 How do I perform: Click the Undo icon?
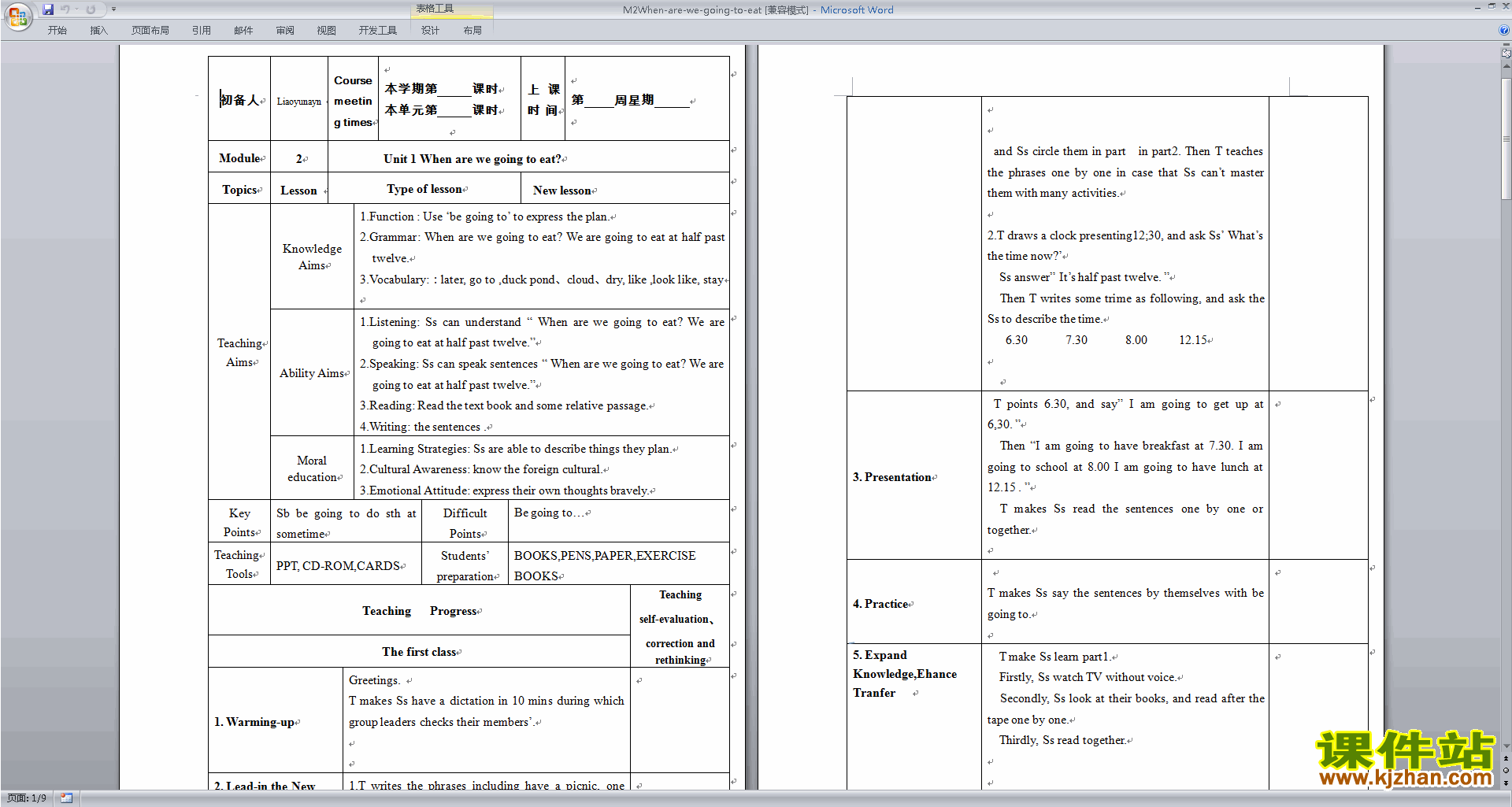pyautogui.click(x=65, y=9)
